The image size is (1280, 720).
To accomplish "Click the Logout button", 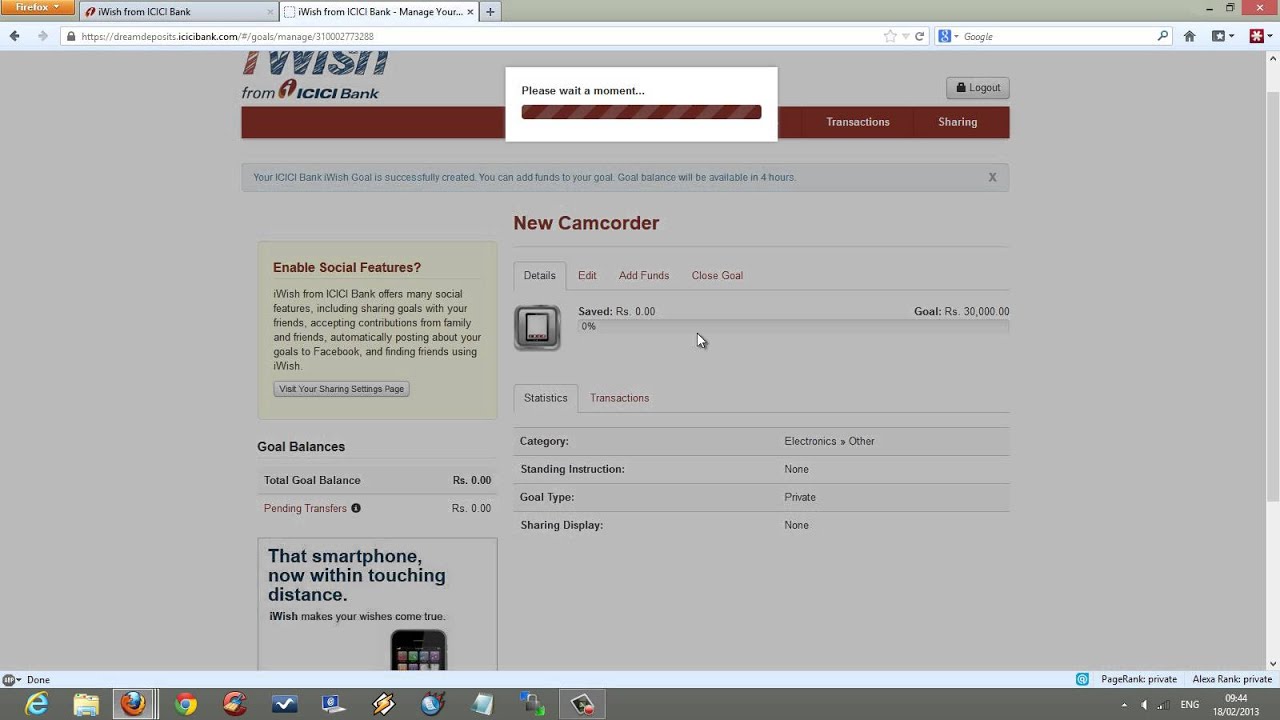I will 978,88.
